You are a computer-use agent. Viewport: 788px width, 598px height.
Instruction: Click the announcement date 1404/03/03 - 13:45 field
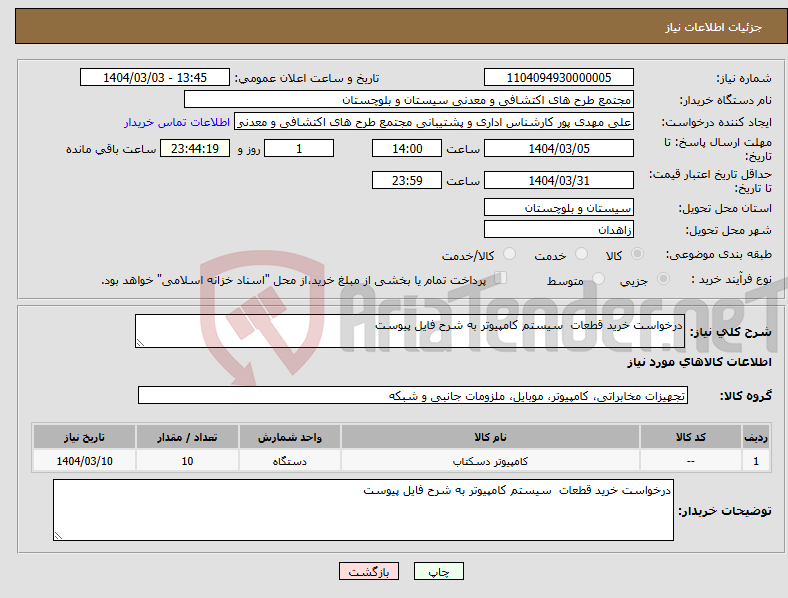coord(155,77)
